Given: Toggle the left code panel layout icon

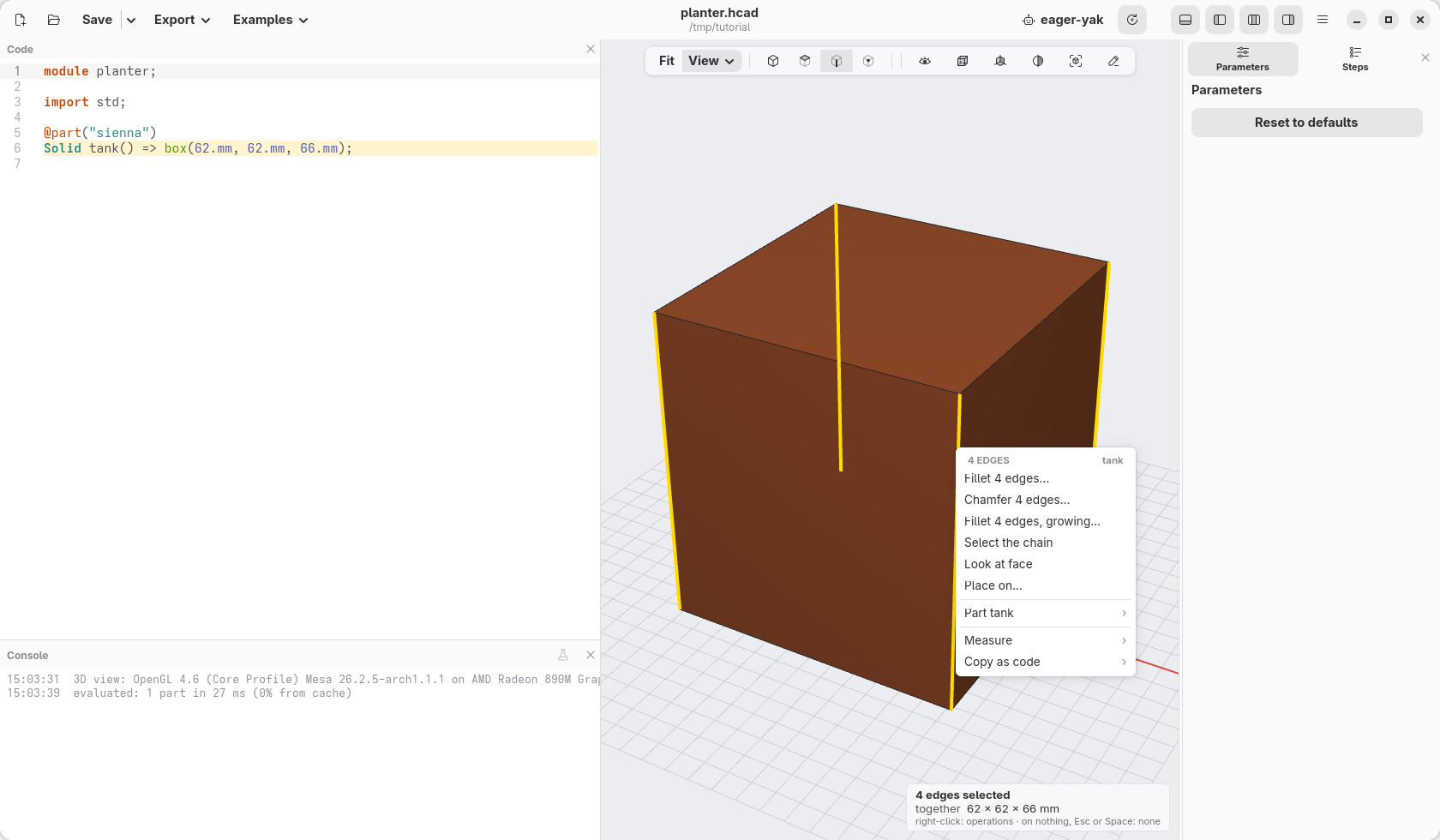Looking at the screenshot, I should (1220, 20).
